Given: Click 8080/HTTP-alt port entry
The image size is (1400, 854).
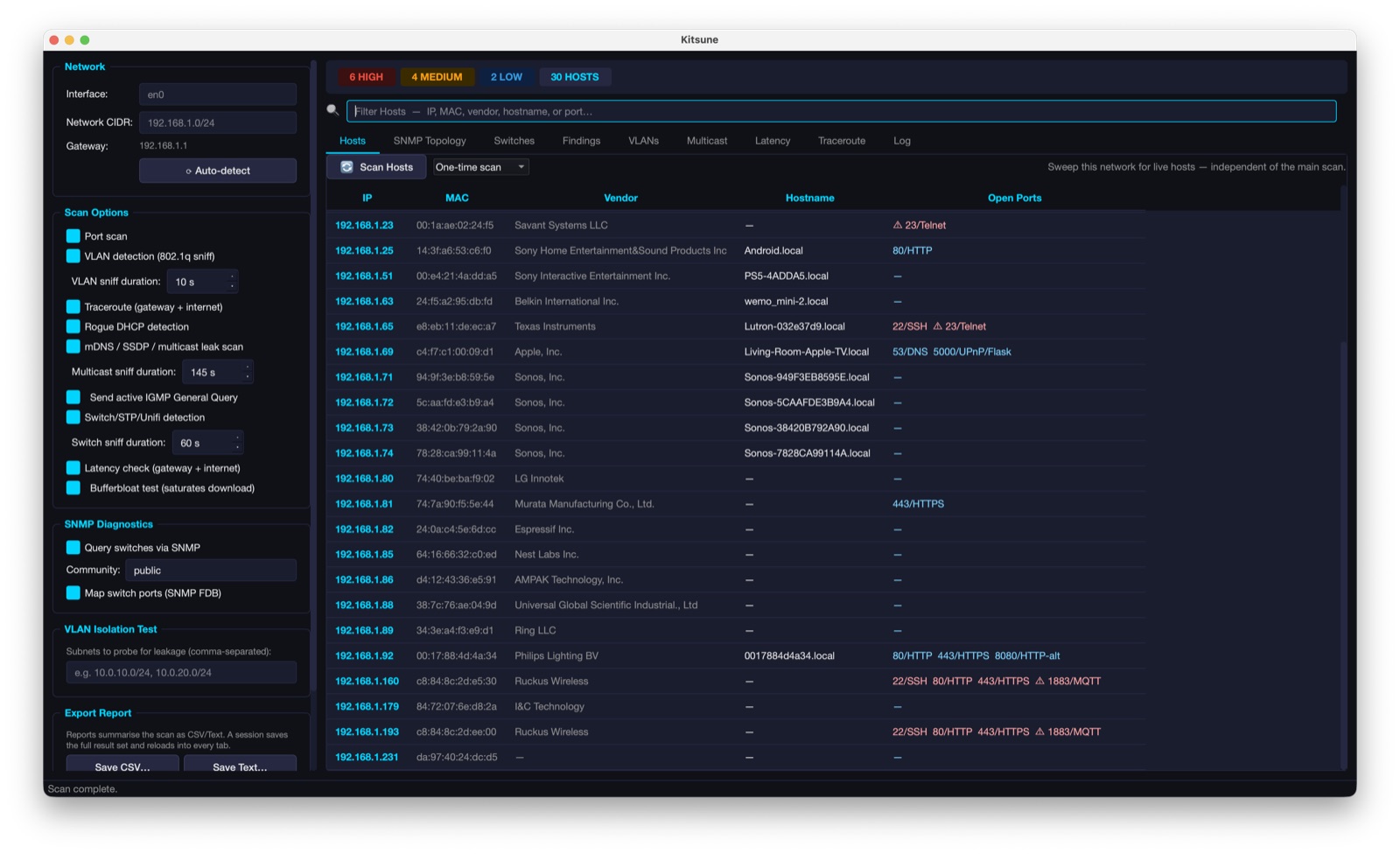Looking at the screenshot, I should coord(1027,655).
